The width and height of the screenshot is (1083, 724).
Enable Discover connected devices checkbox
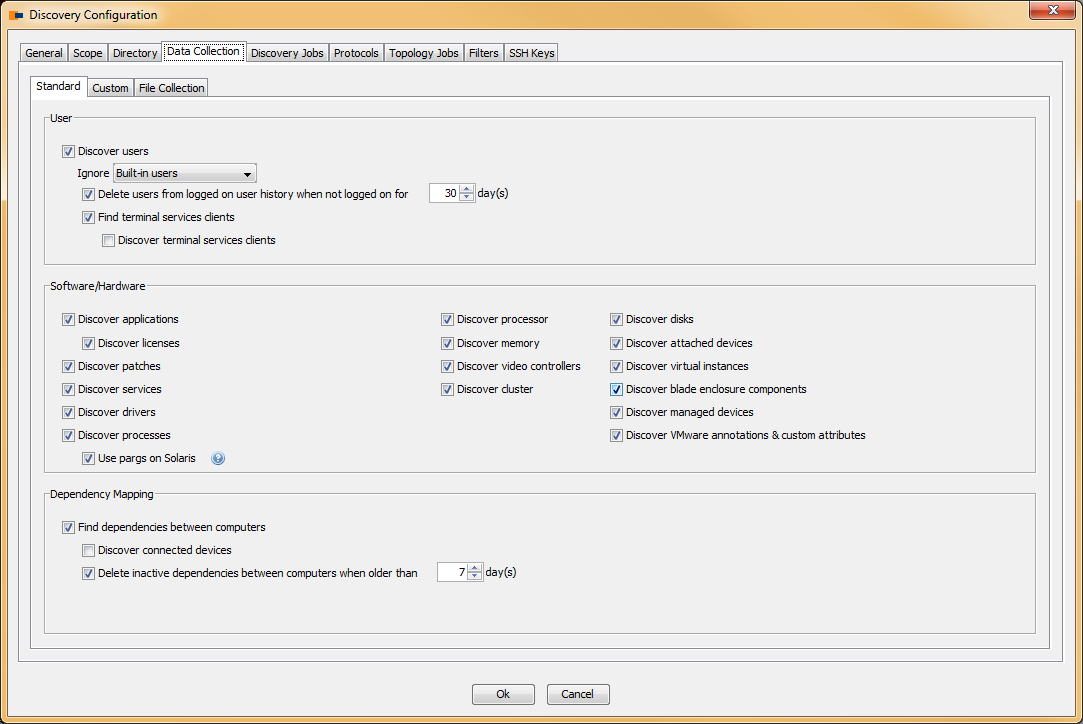tap(88, 551)
